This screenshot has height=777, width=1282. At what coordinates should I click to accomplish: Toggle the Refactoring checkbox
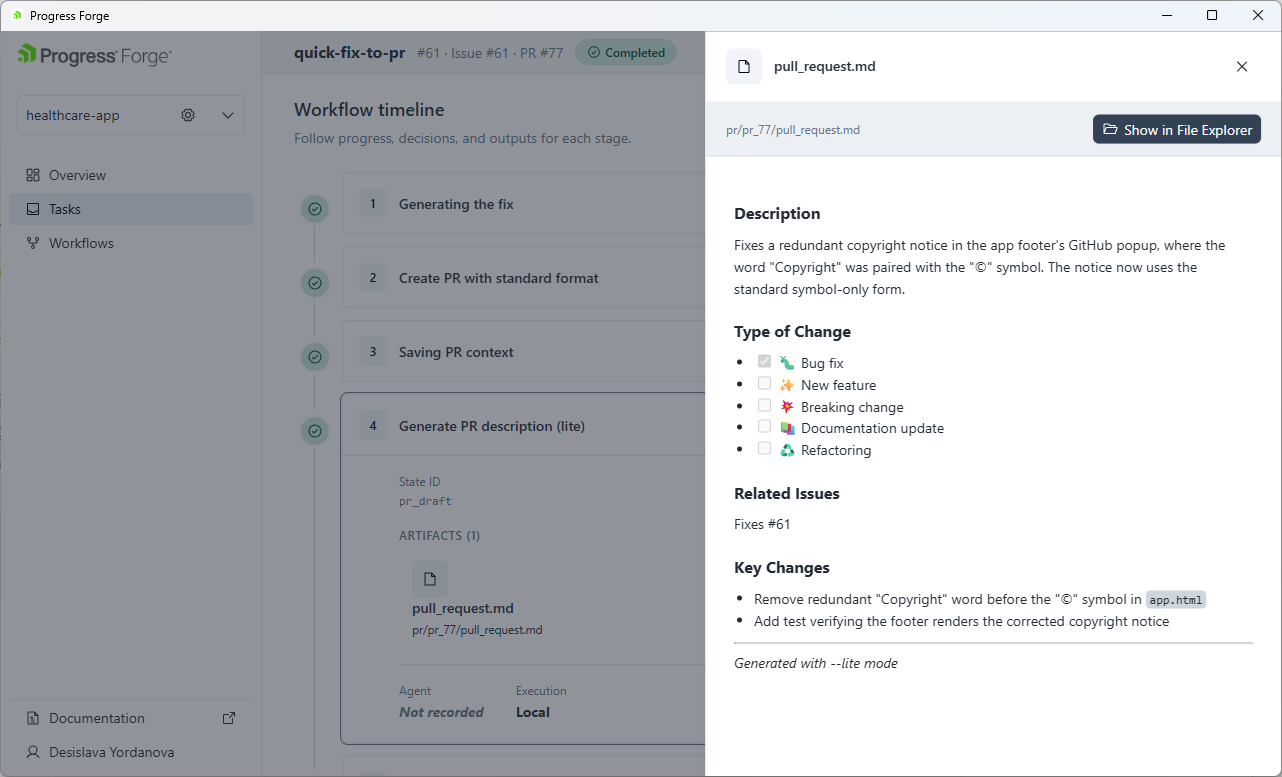[765, 449]
